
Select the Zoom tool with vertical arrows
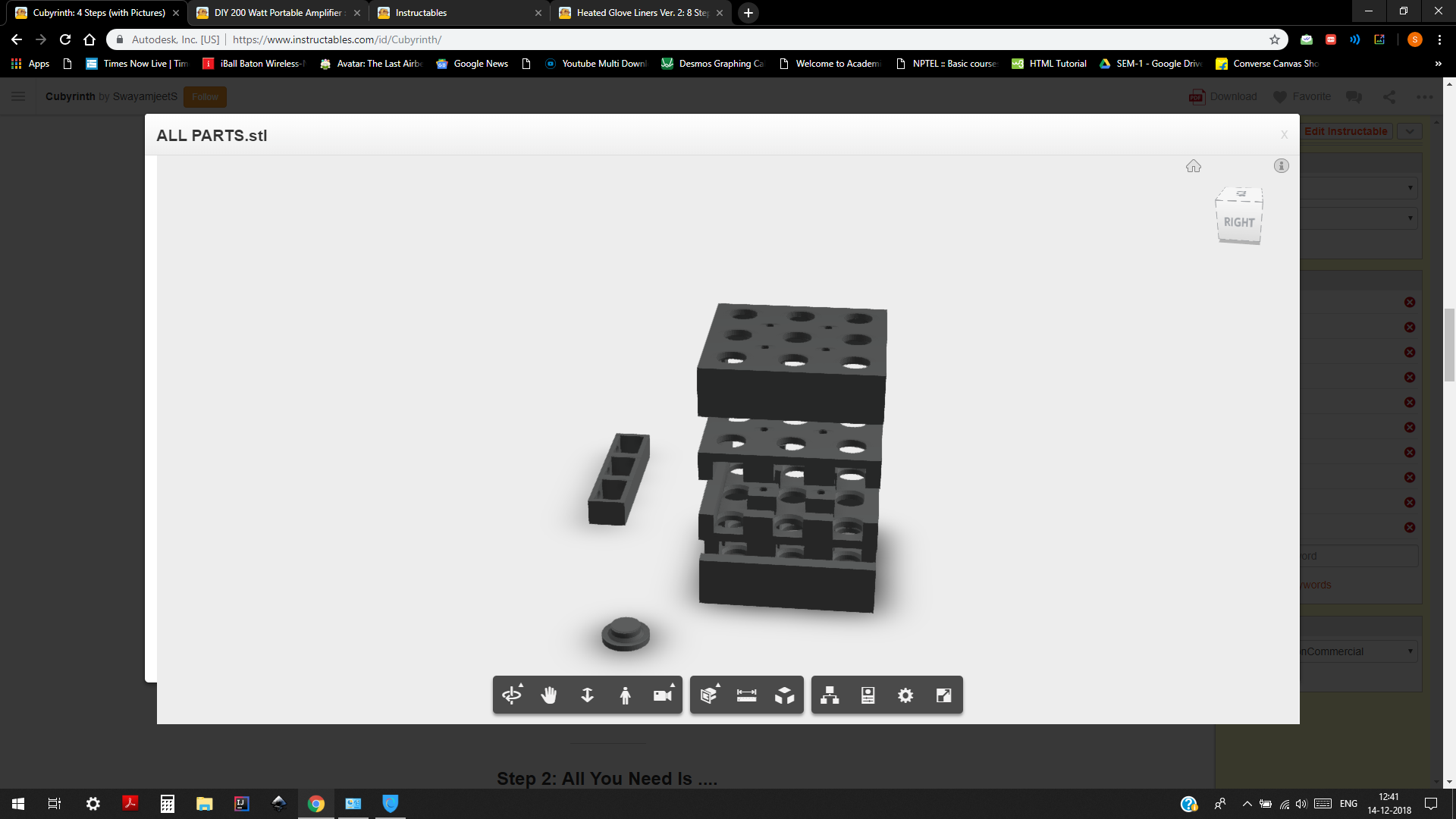[x=587, y=695]
